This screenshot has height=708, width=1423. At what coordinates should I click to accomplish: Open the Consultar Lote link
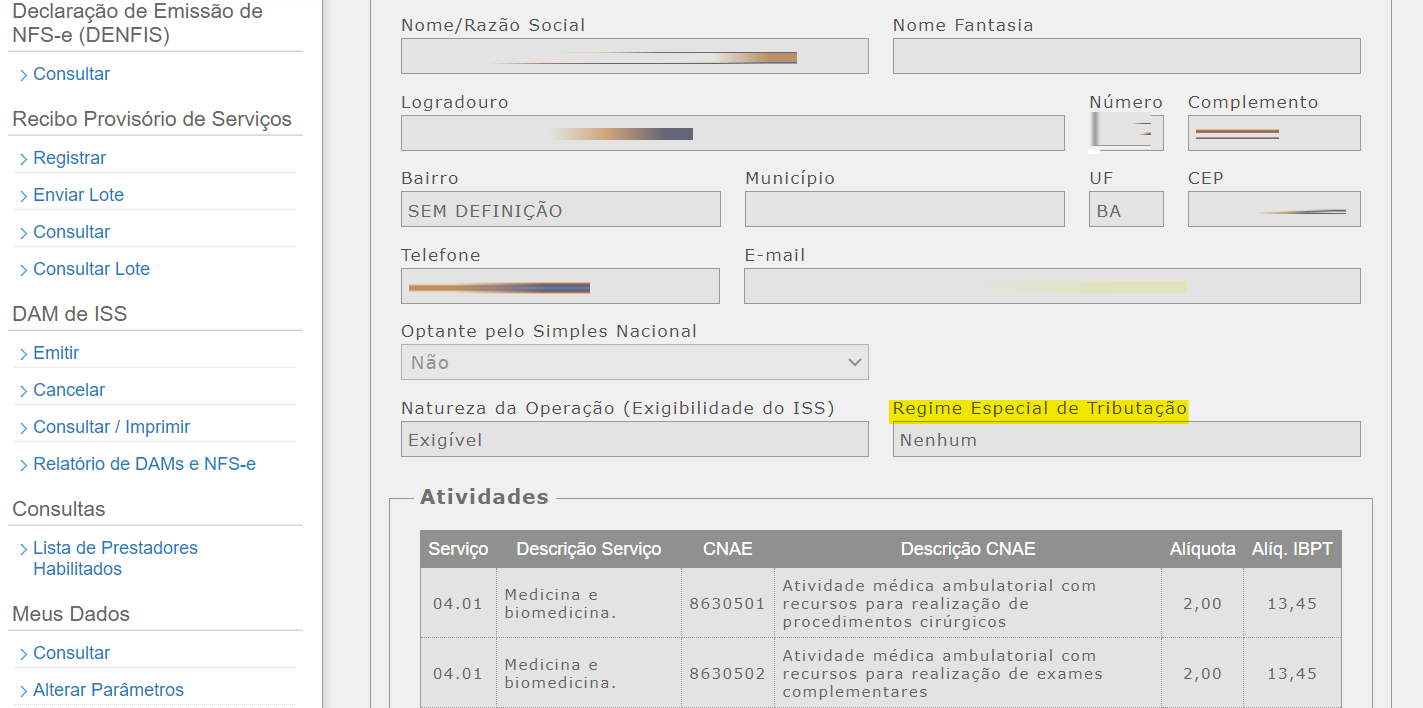pos(91,269)
